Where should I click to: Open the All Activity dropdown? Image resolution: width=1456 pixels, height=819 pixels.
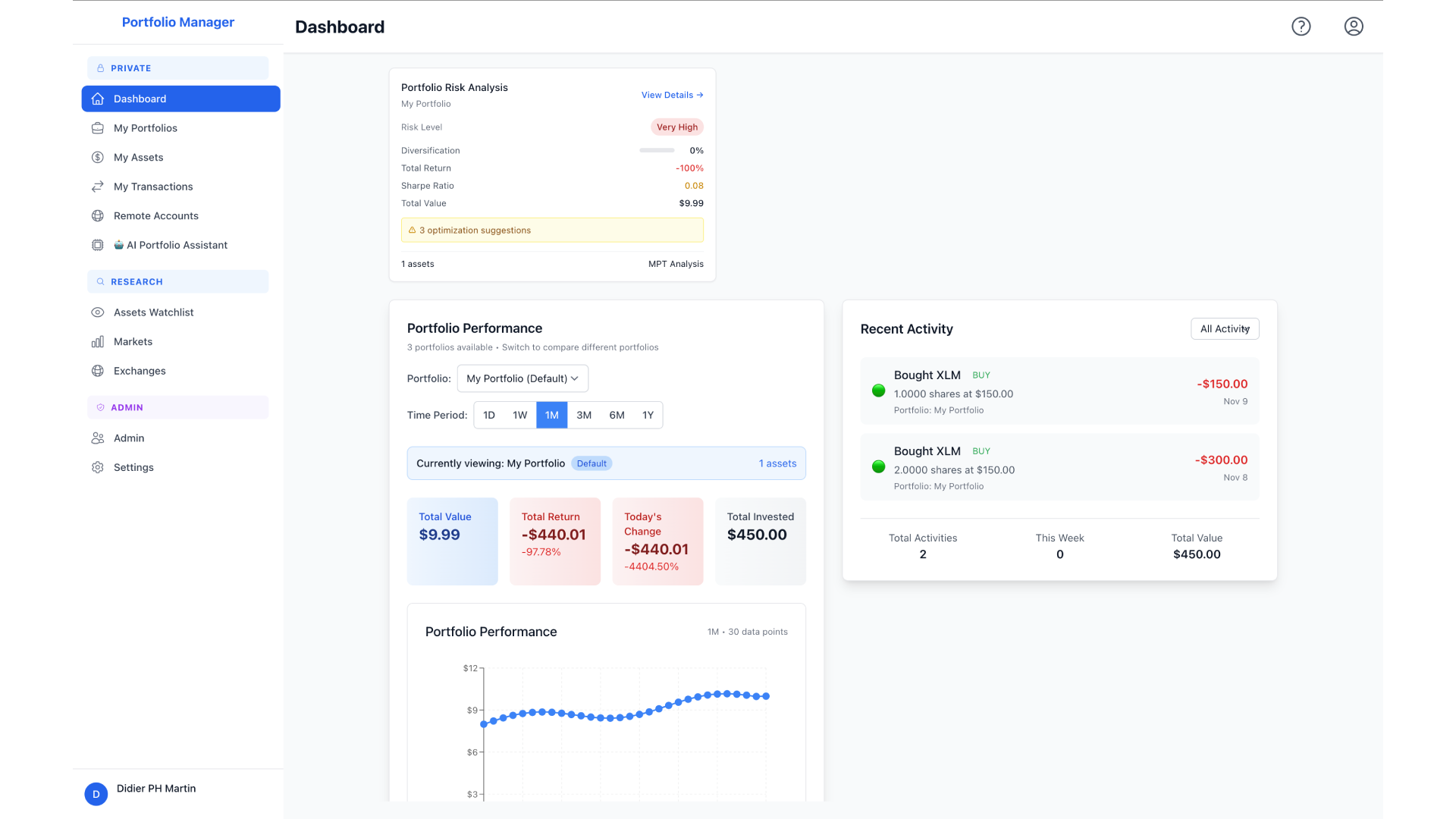1224,328
